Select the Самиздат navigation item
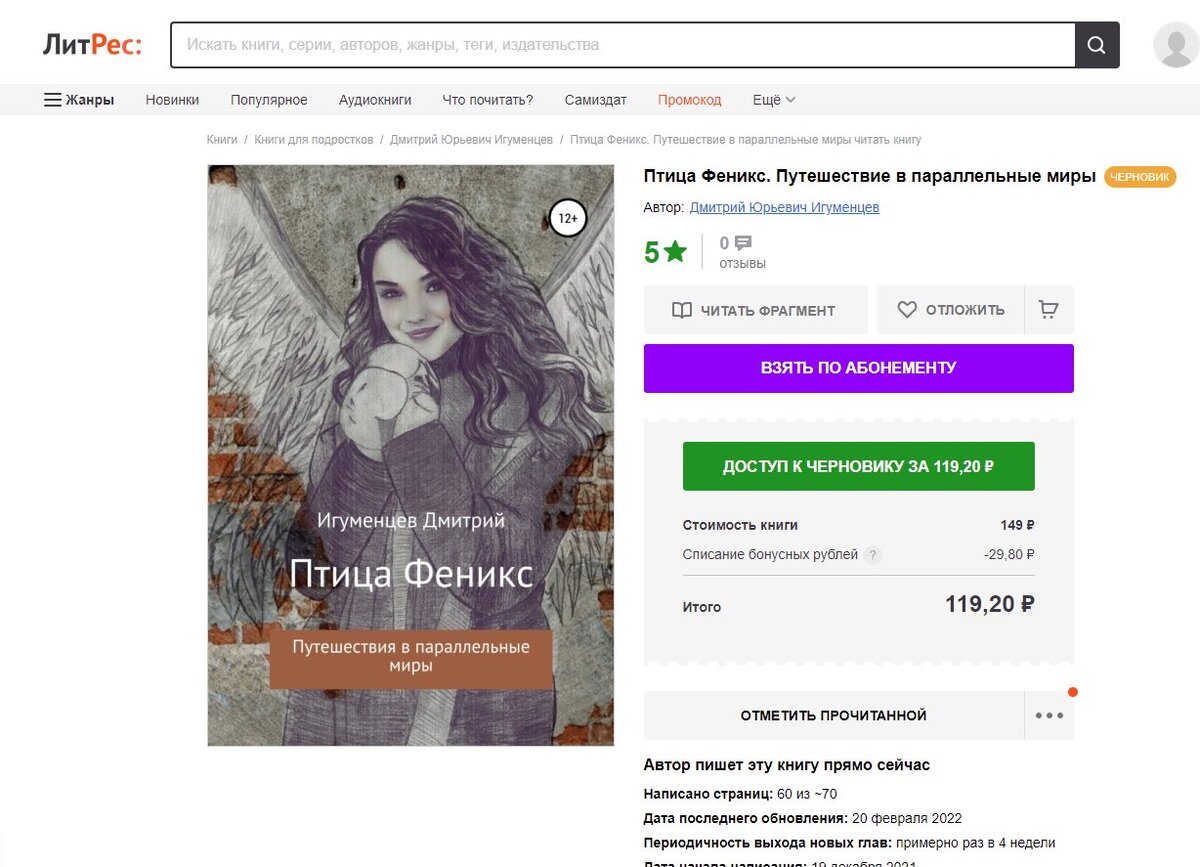The image size is (1200, 867). (x=596, y=99)
